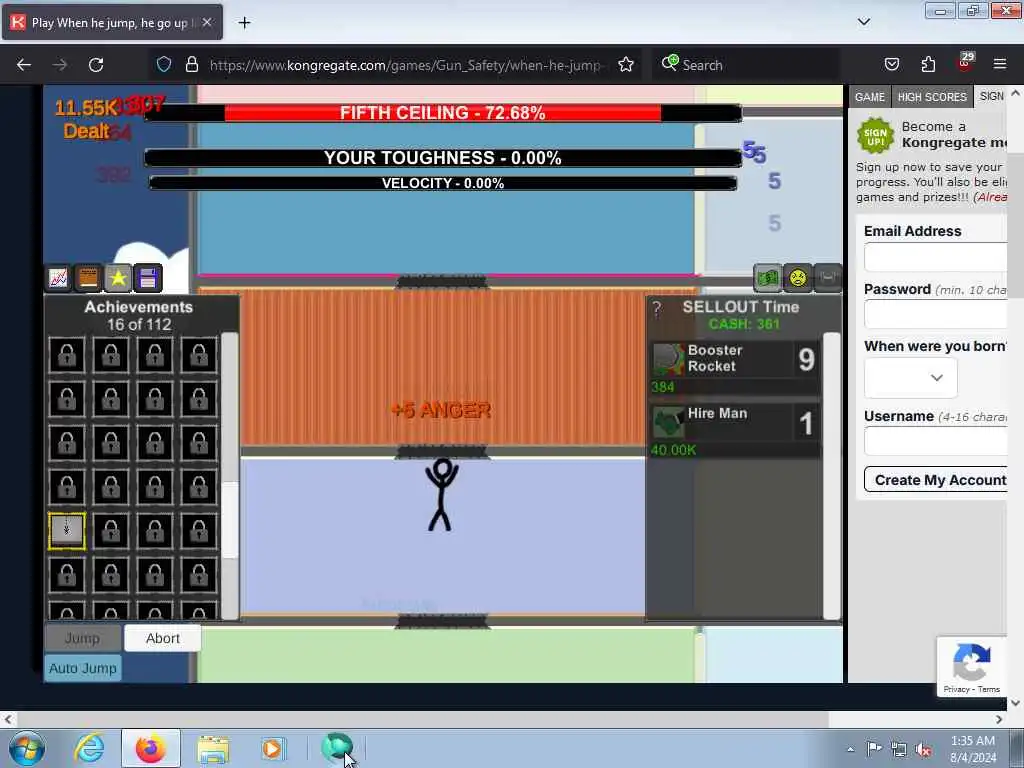Viewport: 1024px width, 768px height.
Task: Click the 'CASH: 361' text
Action: click(744, 324)
